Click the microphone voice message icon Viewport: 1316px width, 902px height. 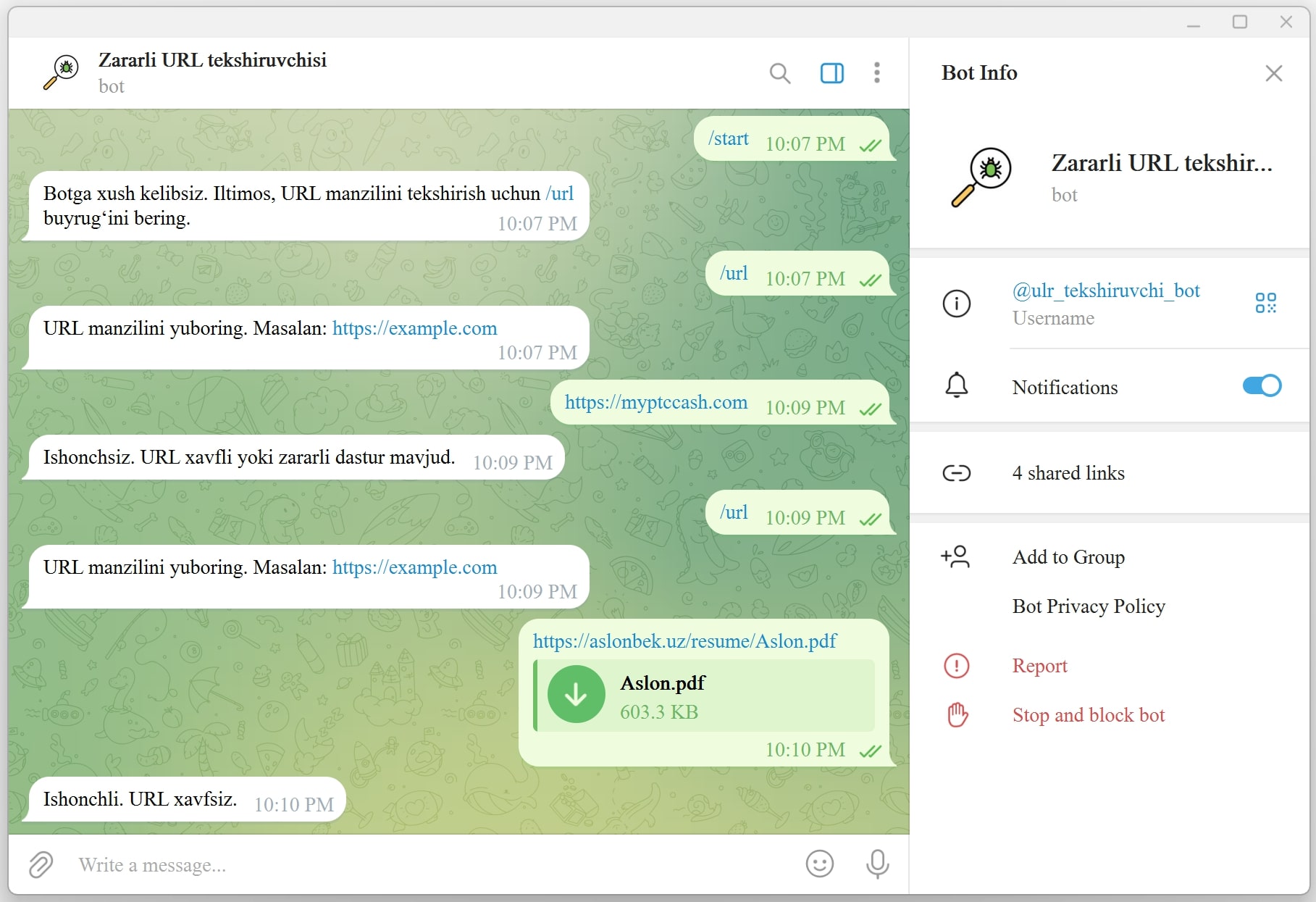pos(877,864)
